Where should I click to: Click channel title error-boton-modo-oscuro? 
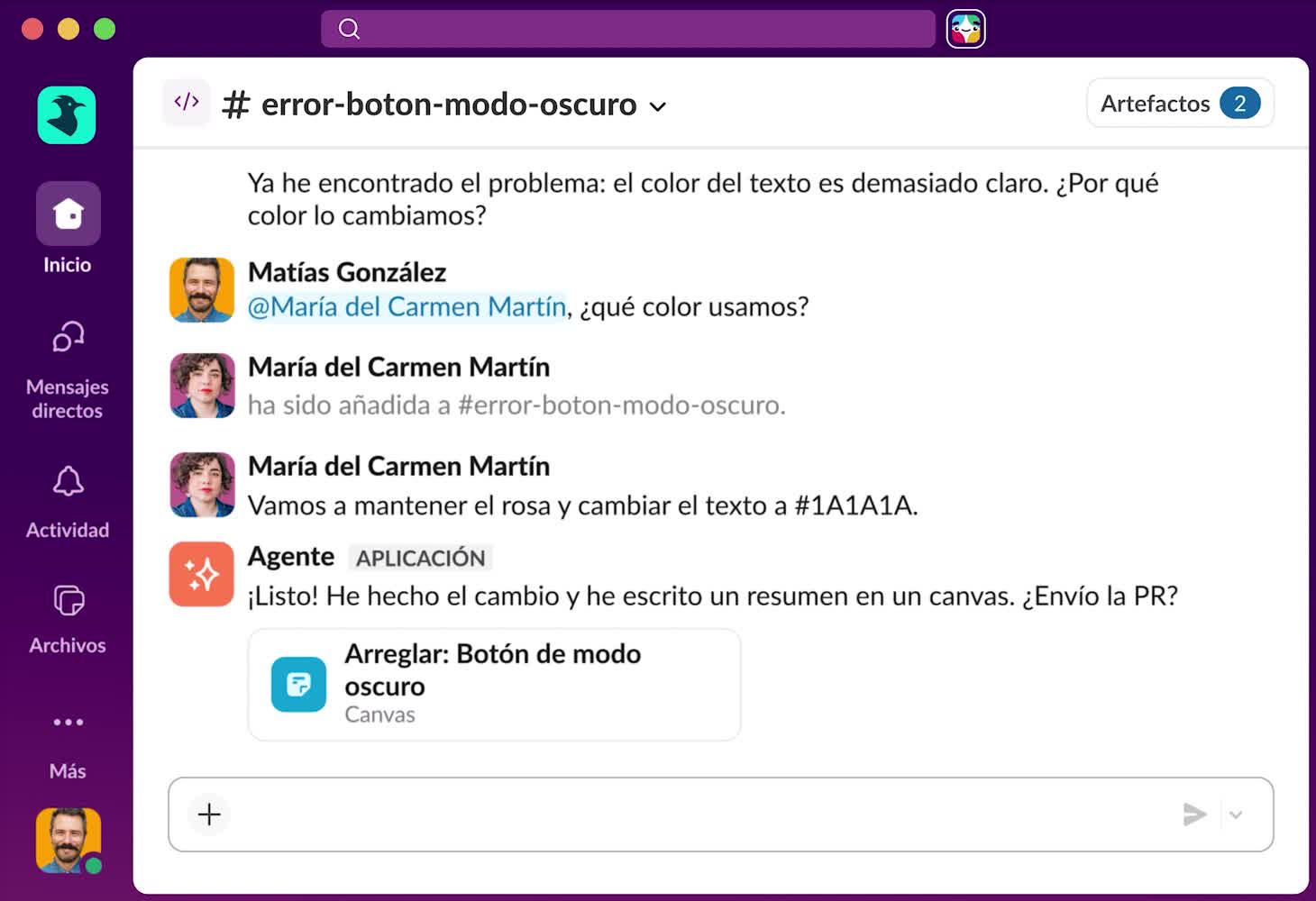pos(449,105)
